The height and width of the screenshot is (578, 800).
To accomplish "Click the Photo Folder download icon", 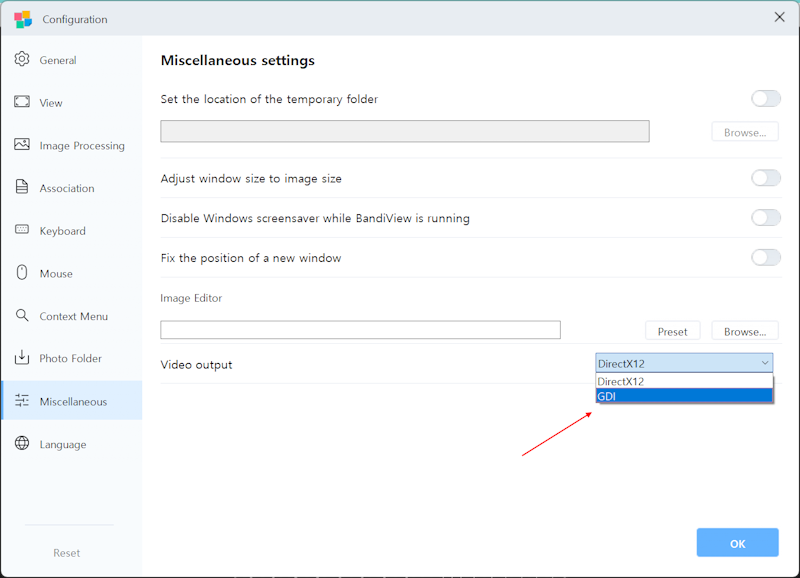I will (22, 358).
